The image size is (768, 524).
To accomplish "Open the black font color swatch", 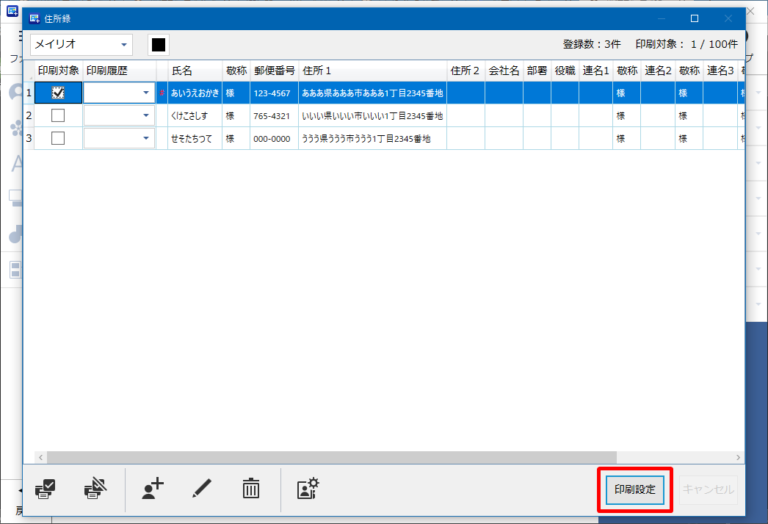I will (158, 45).
